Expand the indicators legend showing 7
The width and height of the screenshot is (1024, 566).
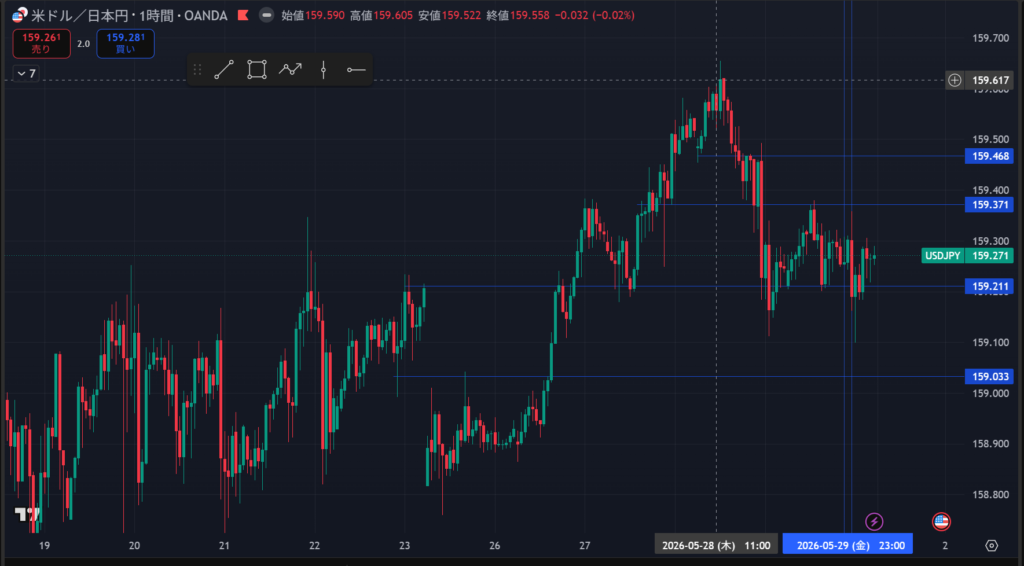(26, 74)
